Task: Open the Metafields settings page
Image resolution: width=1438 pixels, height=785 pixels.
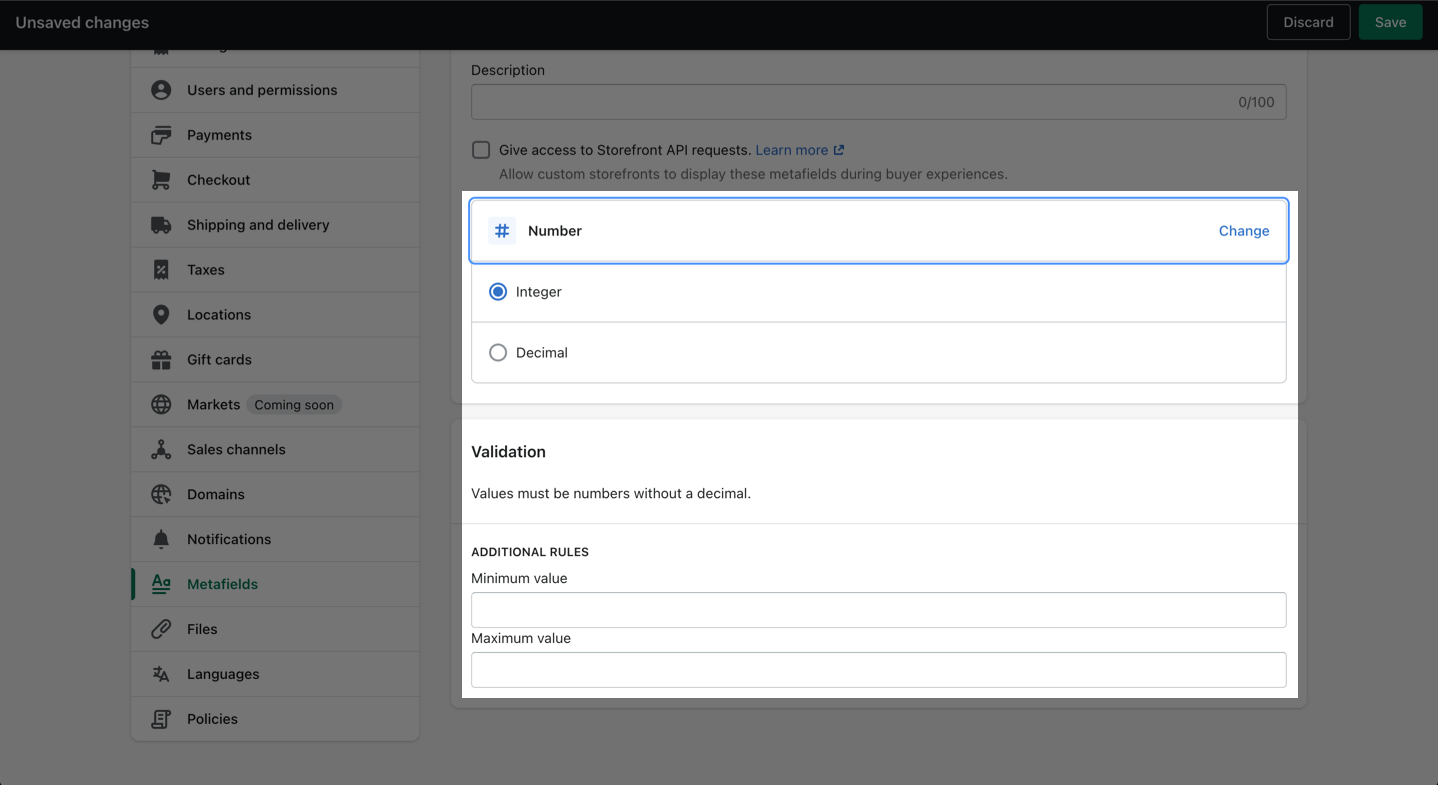Action: (x=275, y=584)
